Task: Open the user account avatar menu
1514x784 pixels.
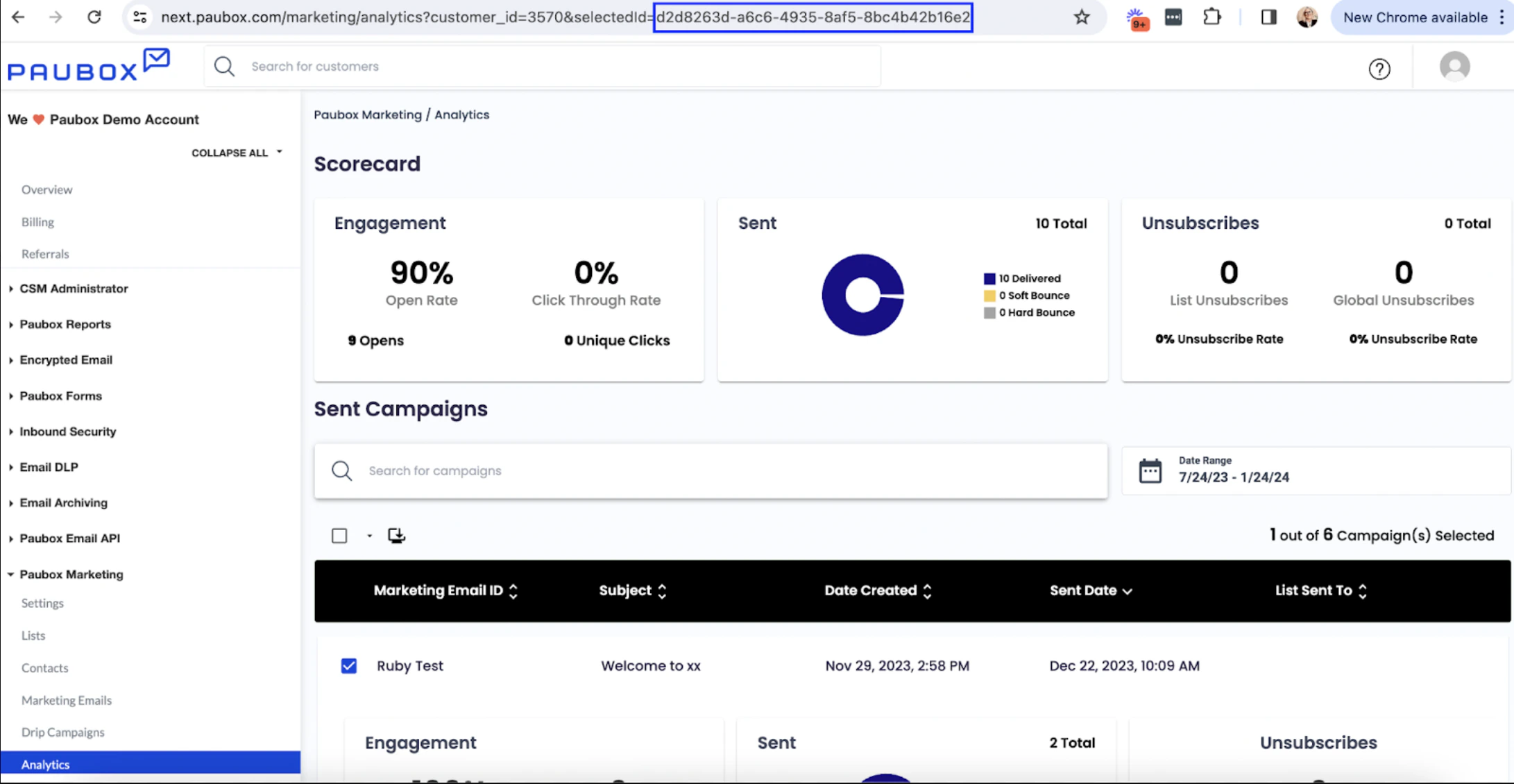Action: (x=1454, y=67)
